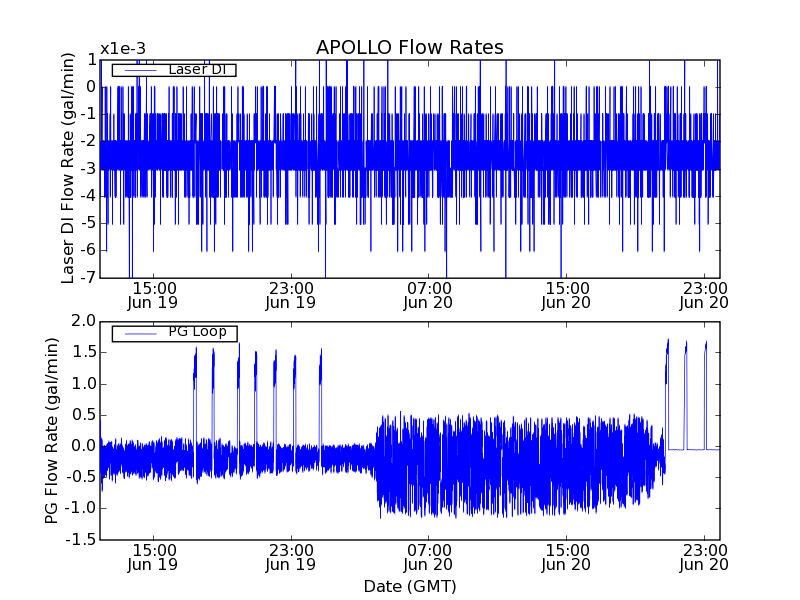Image resolution: width=800 pixels, height=600 pixels.
Task: Click '07:00 Jun 20' tick under top plot
Action: pyautogui.click(x=429, y=296)
